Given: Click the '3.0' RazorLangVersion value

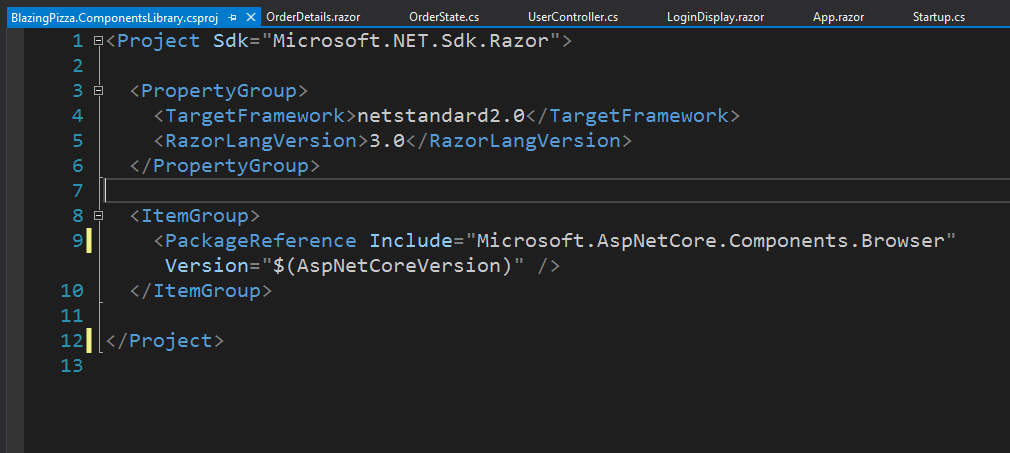Looking at the screenshot, I should (386, 140).
